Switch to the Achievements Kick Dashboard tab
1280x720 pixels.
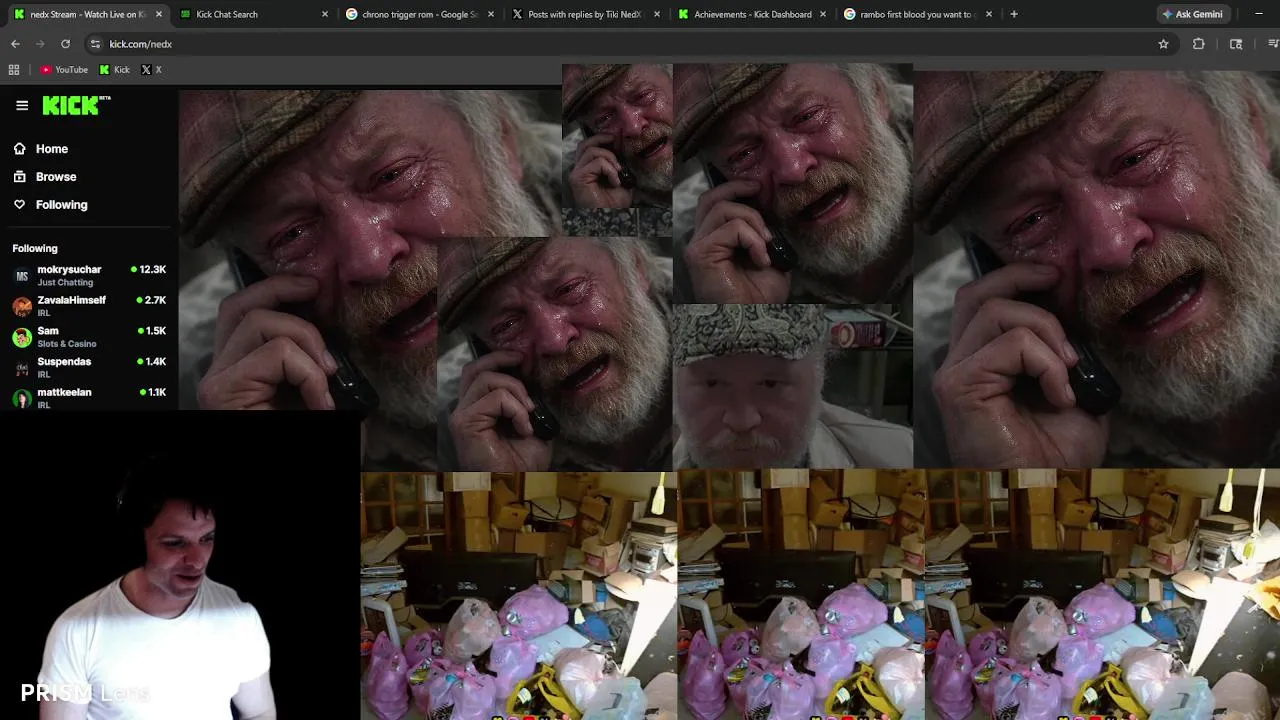point(752,14)
